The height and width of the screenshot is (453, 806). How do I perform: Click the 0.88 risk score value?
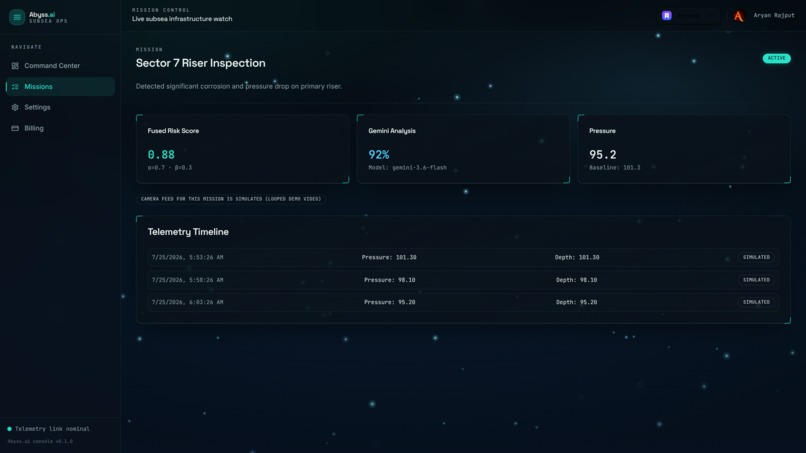coord(161,154)
